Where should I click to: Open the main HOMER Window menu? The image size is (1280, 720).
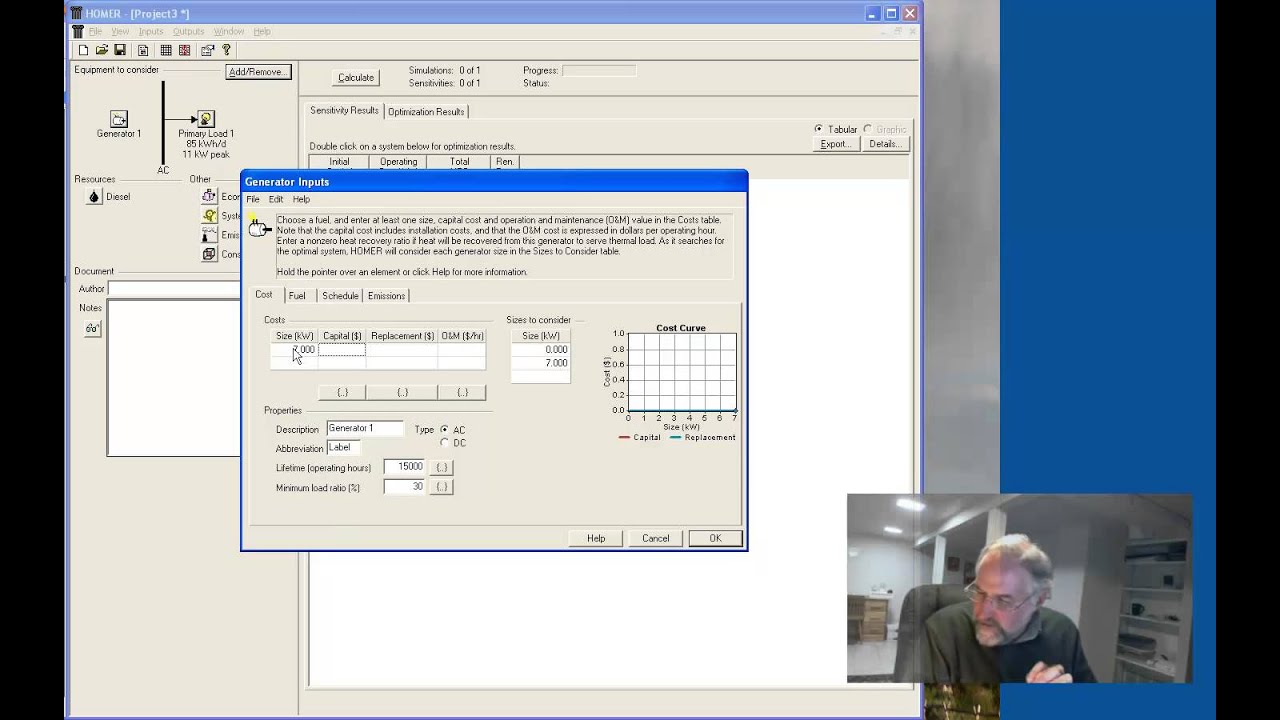(x=228, y=31)
